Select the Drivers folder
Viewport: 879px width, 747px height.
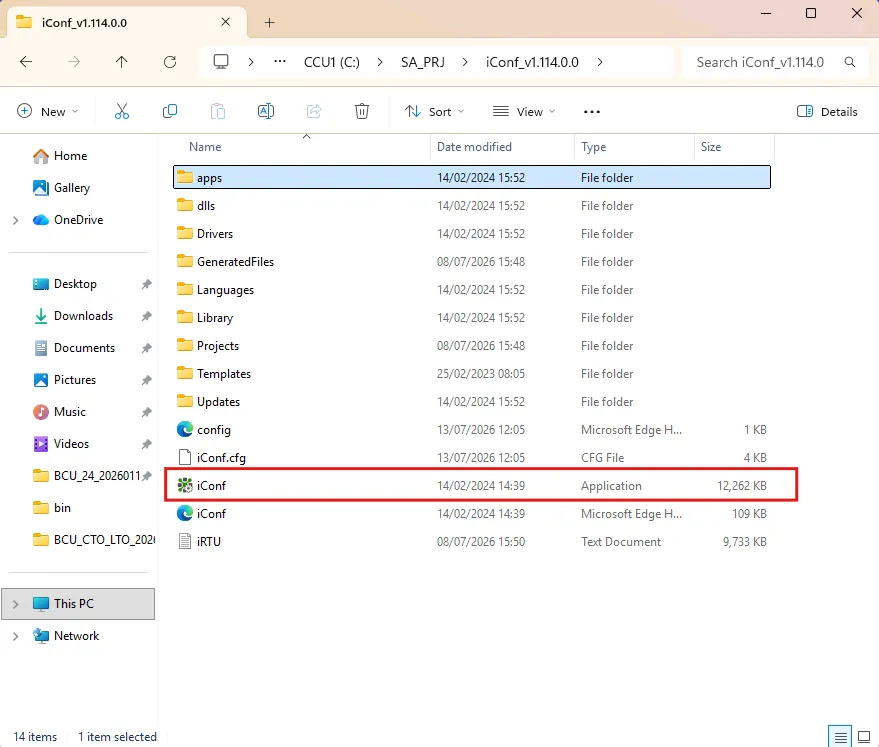click(472, 233)
